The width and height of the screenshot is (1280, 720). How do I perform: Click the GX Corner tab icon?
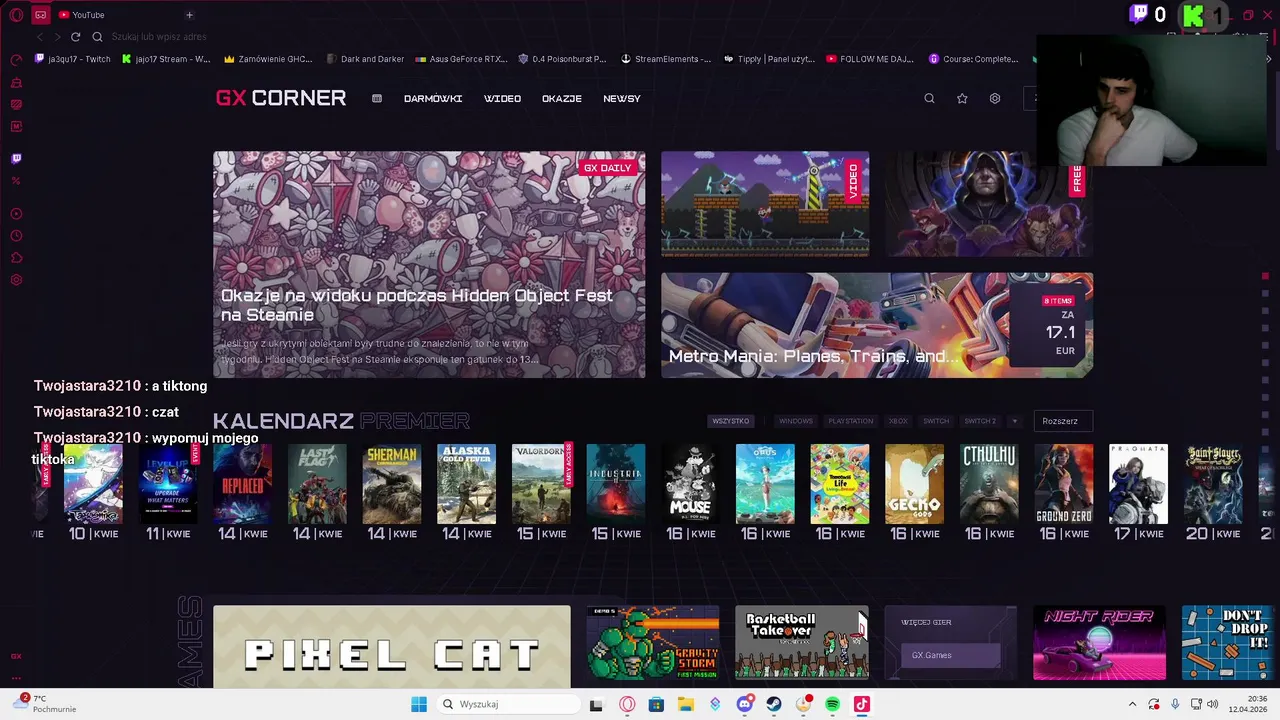click(40, 15)
